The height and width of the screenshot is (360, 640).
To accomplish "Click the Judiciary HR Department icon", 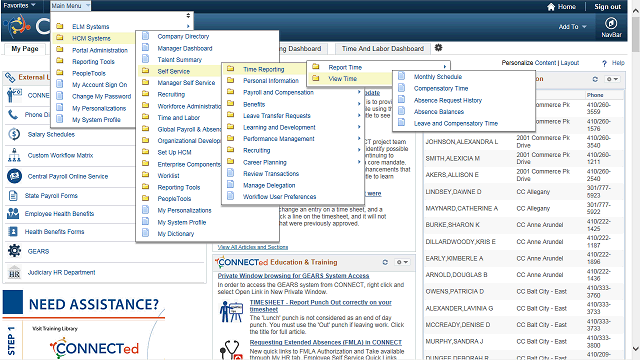I will 14,272.
